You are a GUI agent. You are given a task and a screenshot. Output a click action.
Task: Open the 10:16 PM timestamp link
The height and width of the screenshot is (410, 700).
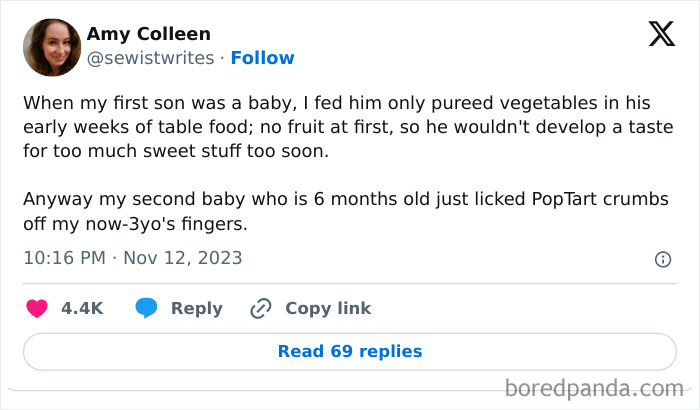[x=66, y=258]
